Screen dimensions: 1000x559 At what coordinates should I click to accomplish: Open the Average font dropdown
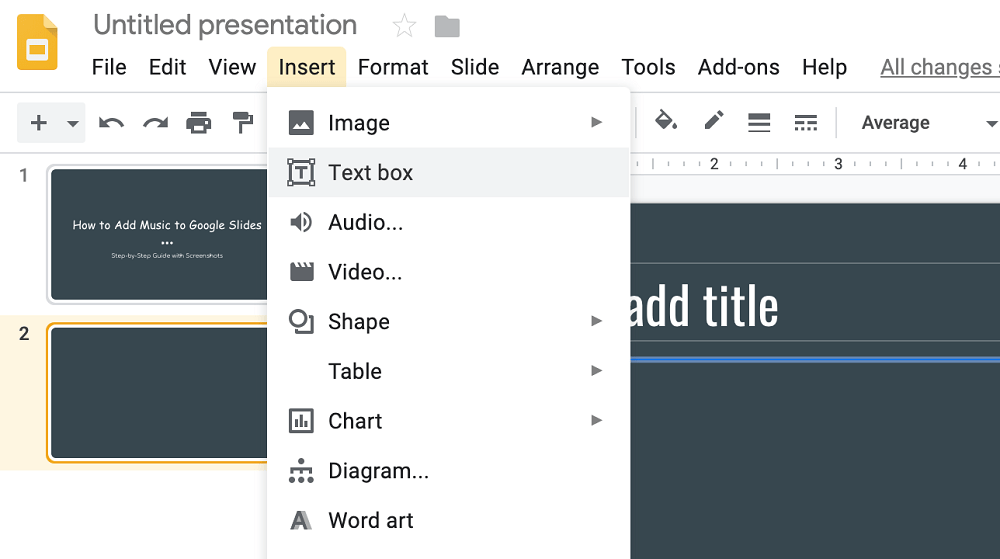(928, 122)
